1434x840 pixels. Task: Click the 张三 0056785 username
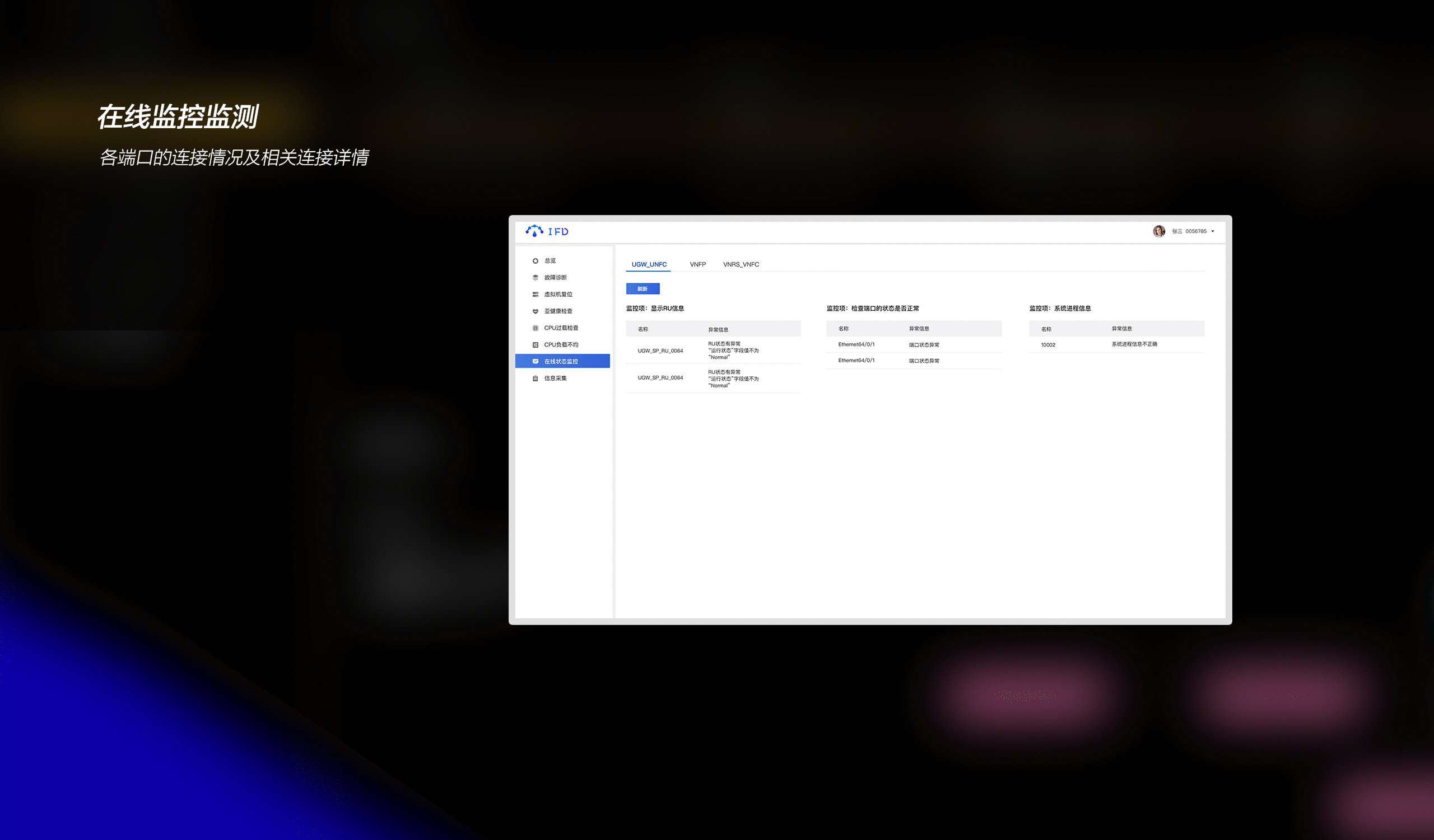coord(1189,231)
